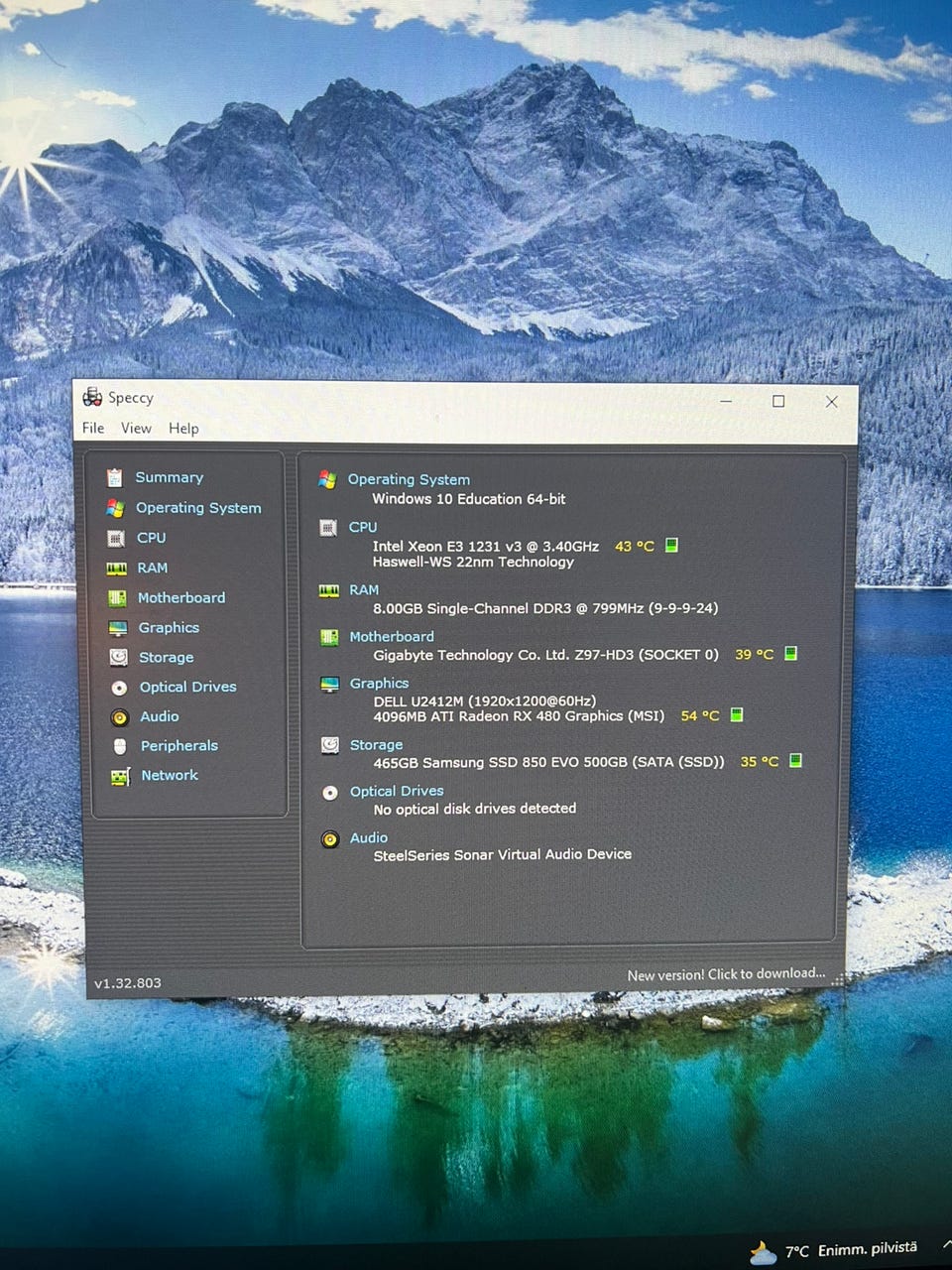Click the Peripherals mouse icon in sidebar
The image size is (952, 1270).
120,746
